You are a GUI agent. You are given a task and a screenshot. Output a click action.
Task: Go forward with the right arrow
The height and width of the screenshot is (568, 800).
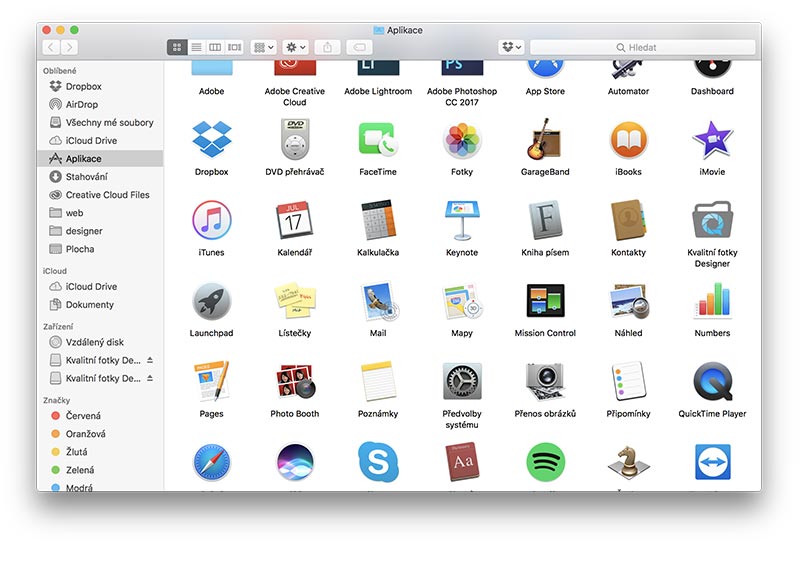pos(69,47)
